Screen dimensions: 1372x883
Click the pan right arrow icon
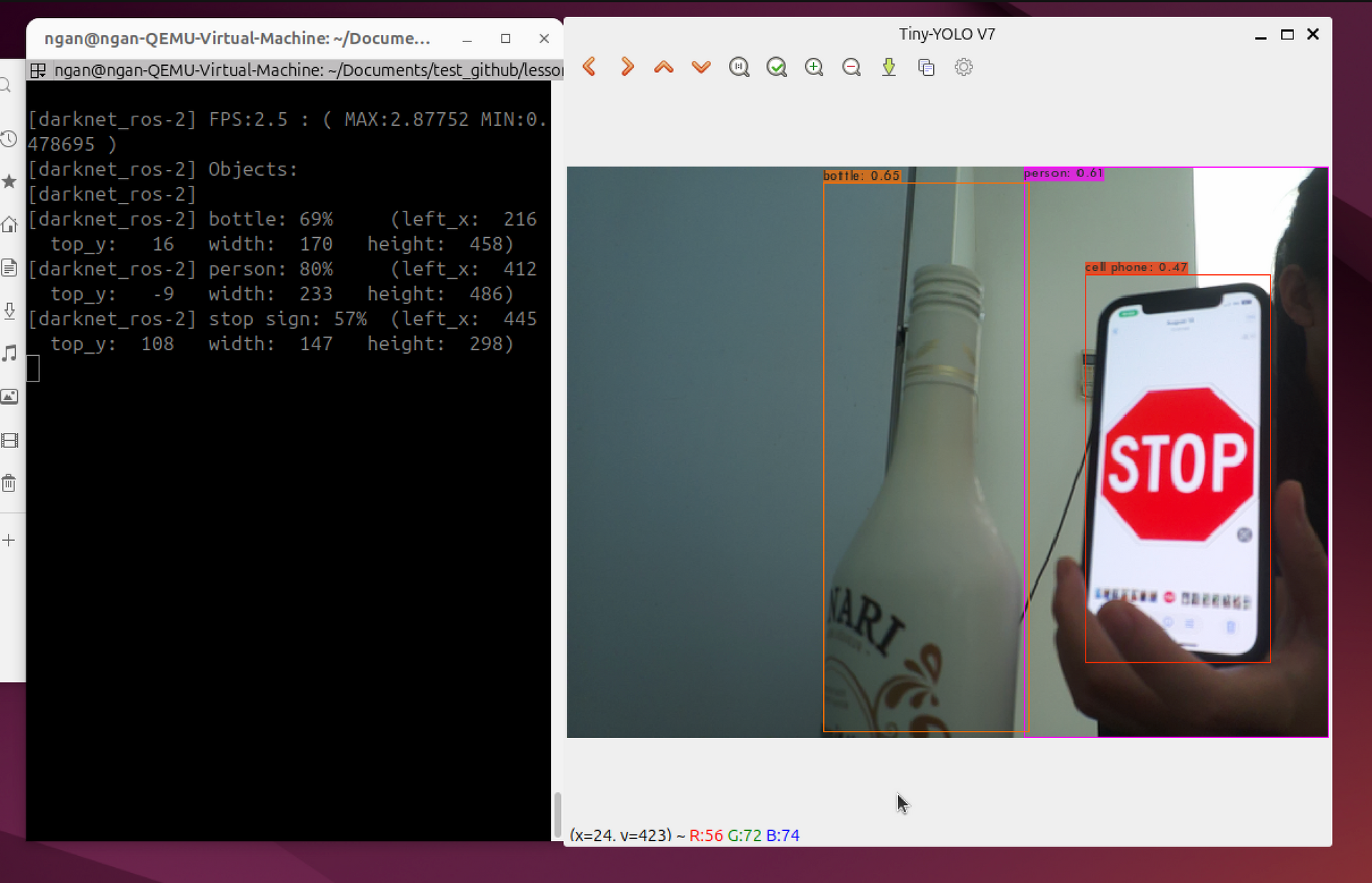tap(627, 67)
